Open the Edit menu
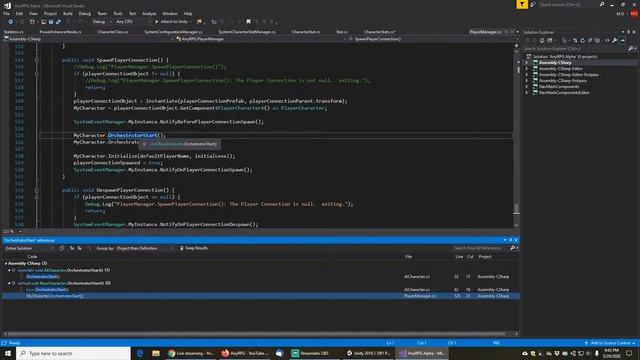Image resolution: width=640 pixels, height=360 pixels. pos(19,13)
